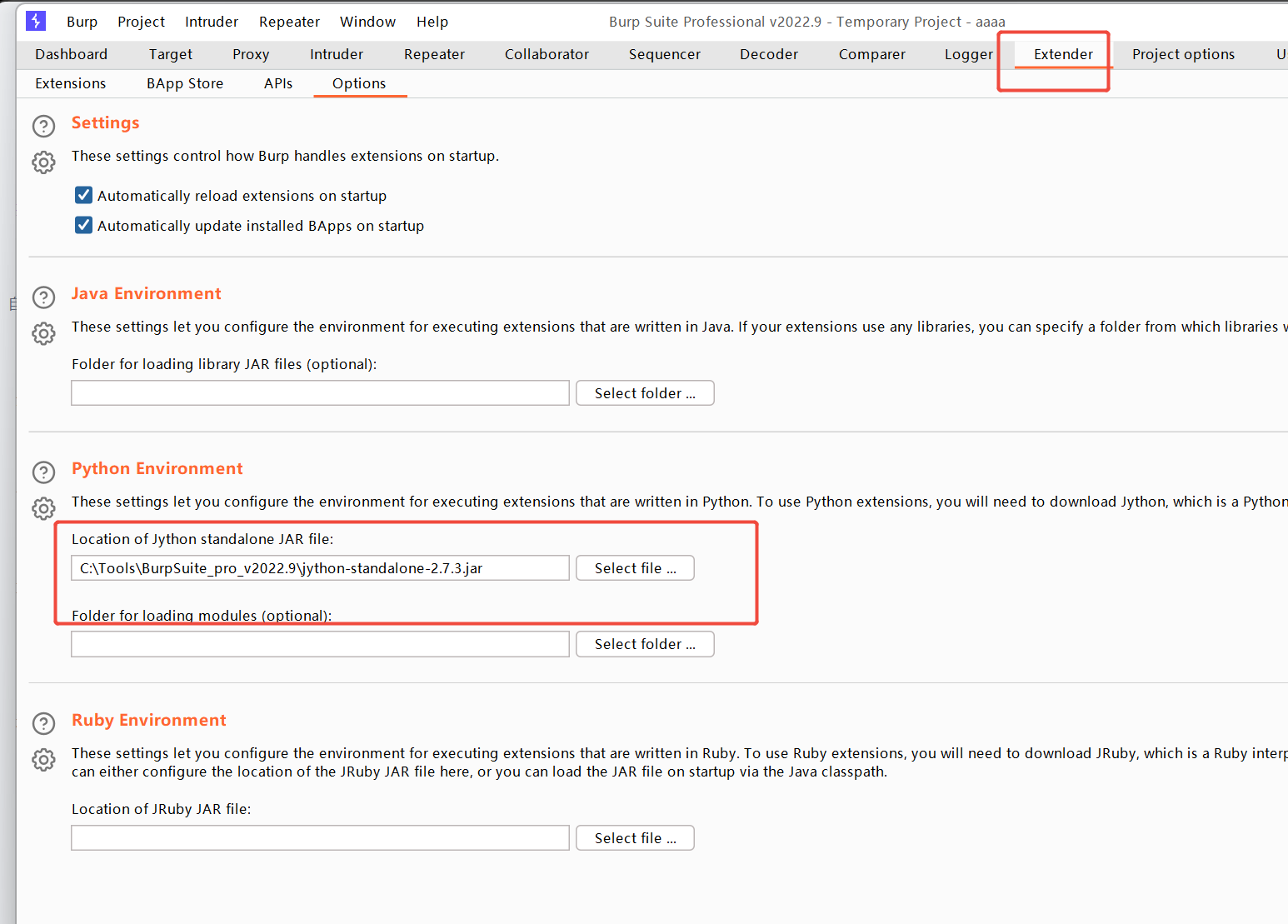The height and width of the screenshot is (924, 1288).
Task: Open the Window menu
Action: 367,22
